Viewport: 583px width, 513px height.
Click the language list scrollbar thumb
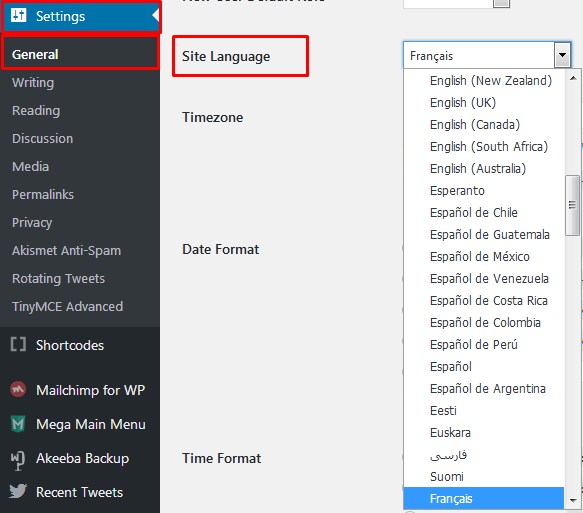[572, 205]
